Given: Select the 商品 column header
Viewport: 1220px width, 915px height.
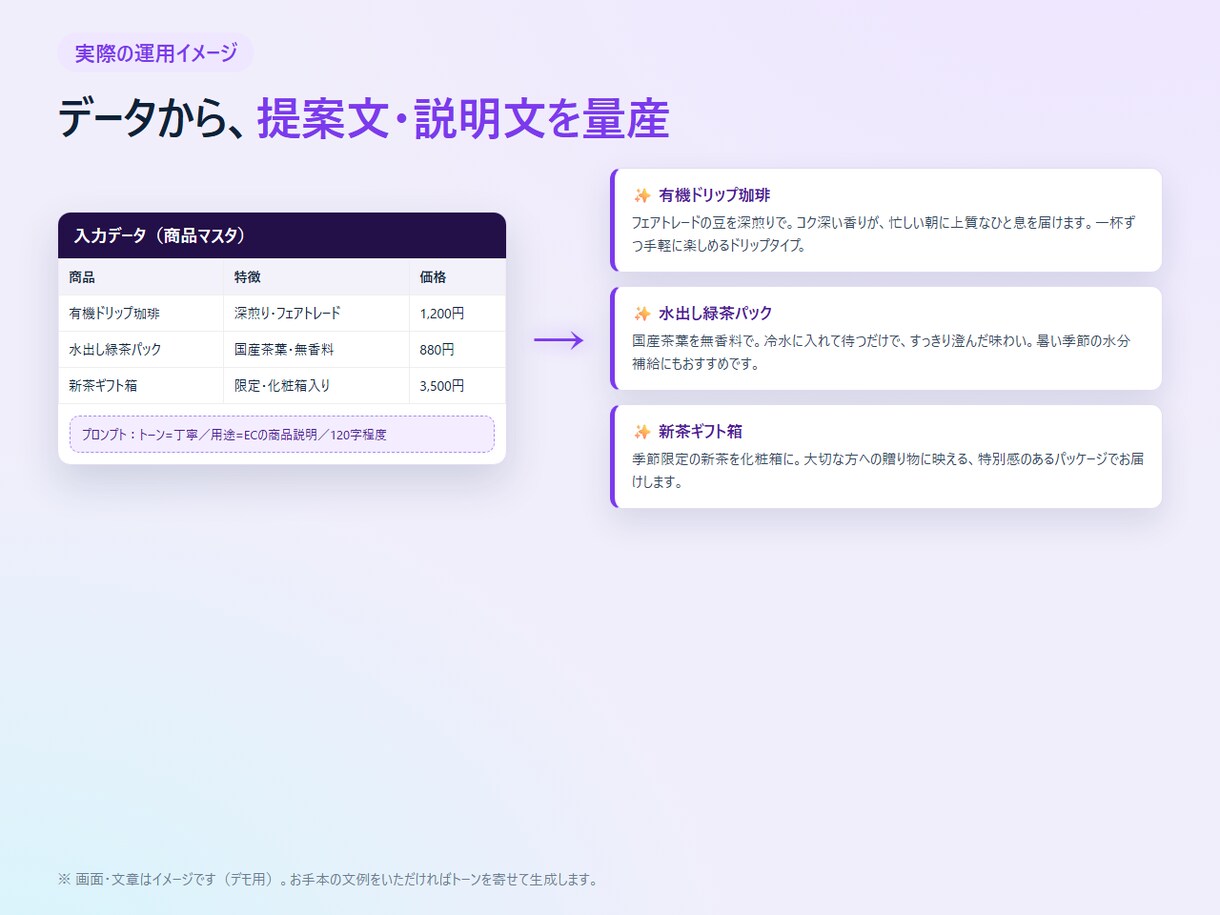Looking at the screenshot, I should pos(140,277).
